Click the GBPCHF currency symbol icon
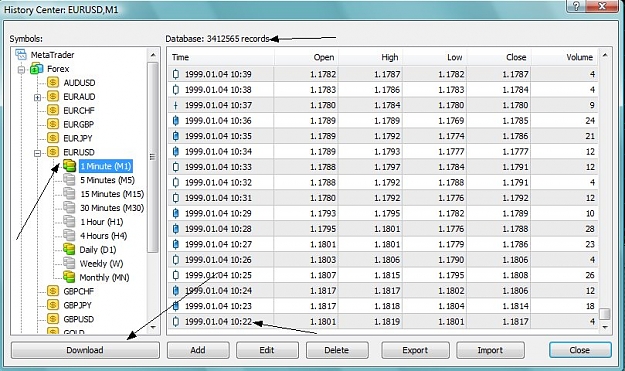 (x=53, y=291)
